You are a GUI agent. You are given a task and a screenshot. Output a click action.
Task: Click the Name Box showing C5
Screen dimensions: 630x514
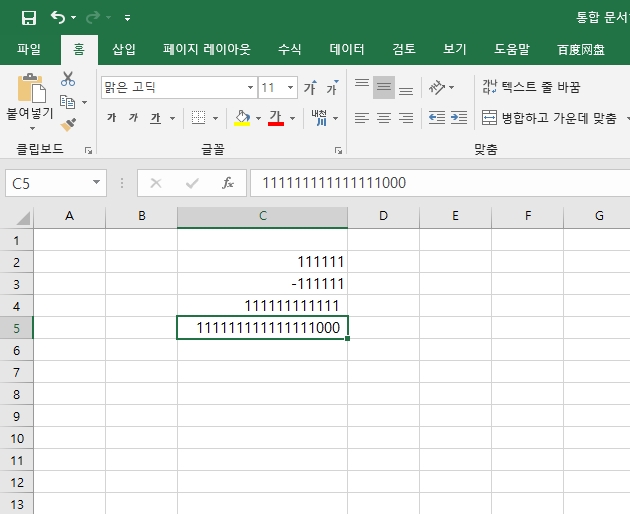pyautogui.click(x=48, y=183)
